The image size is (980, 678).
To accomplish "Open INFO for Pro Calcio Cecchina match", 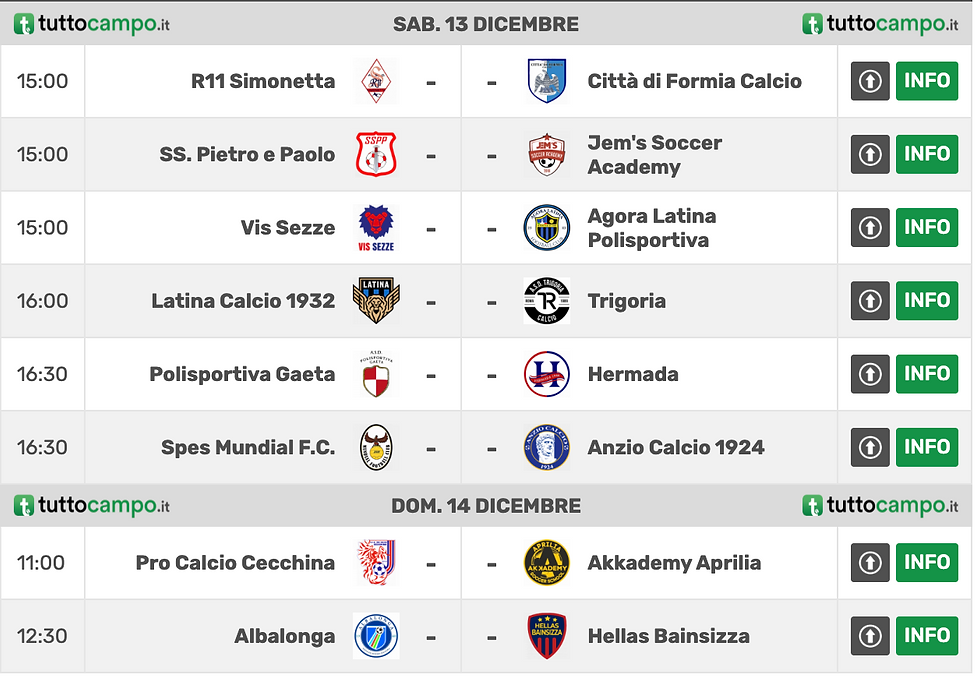I will pyautogui.click(x=927, y=563).
